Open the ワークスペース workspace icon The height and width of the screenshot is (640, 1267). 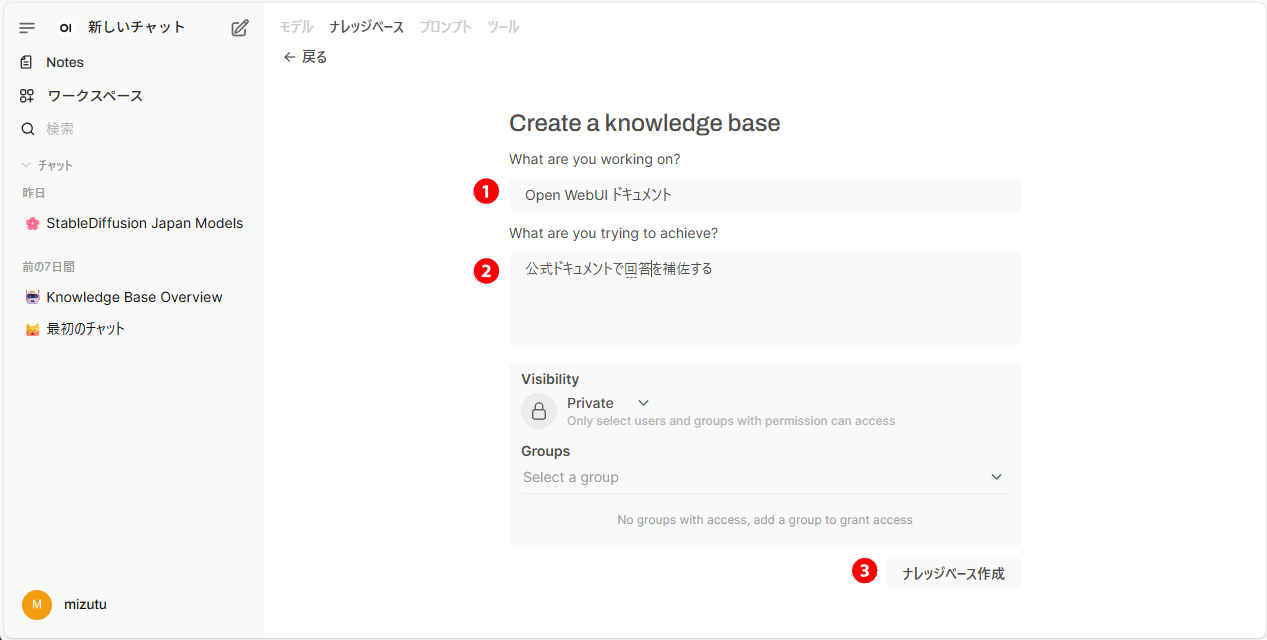27,96
